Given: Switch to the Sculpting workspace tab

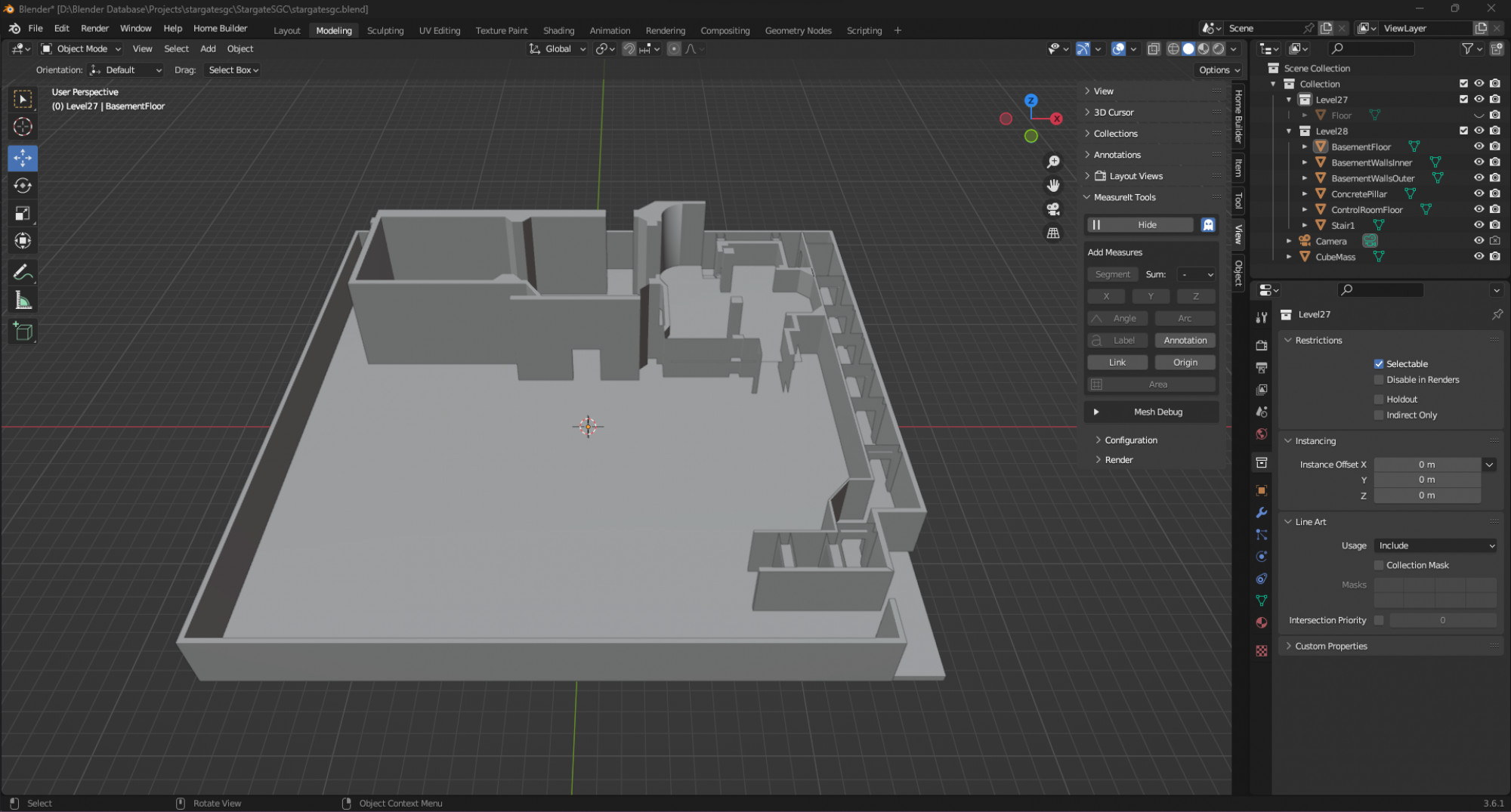Looking at the screenshot, I should tap(385, 31).
